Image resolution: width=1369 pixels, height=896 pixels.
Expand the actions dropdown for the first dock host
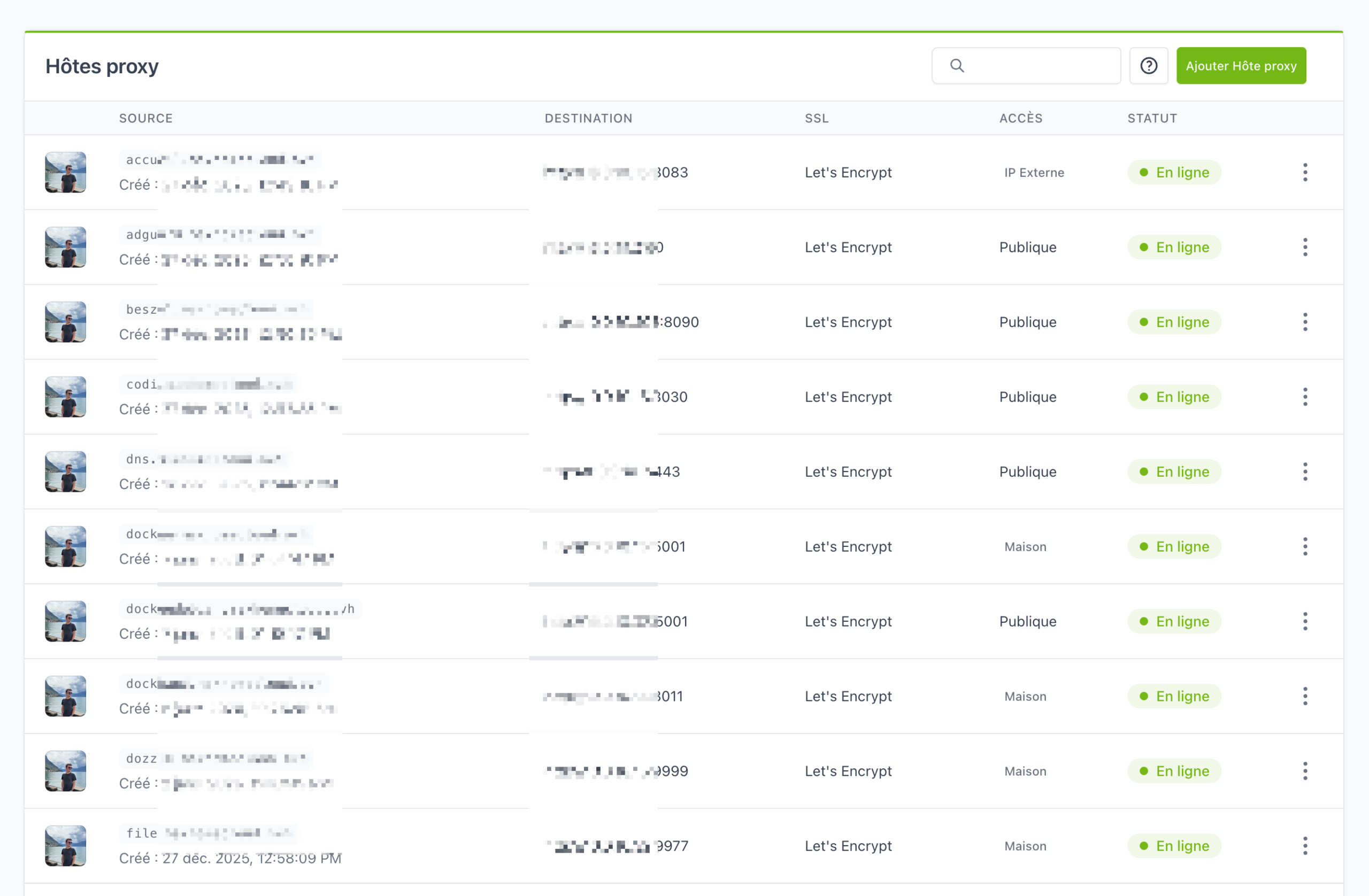(1305, 546)
